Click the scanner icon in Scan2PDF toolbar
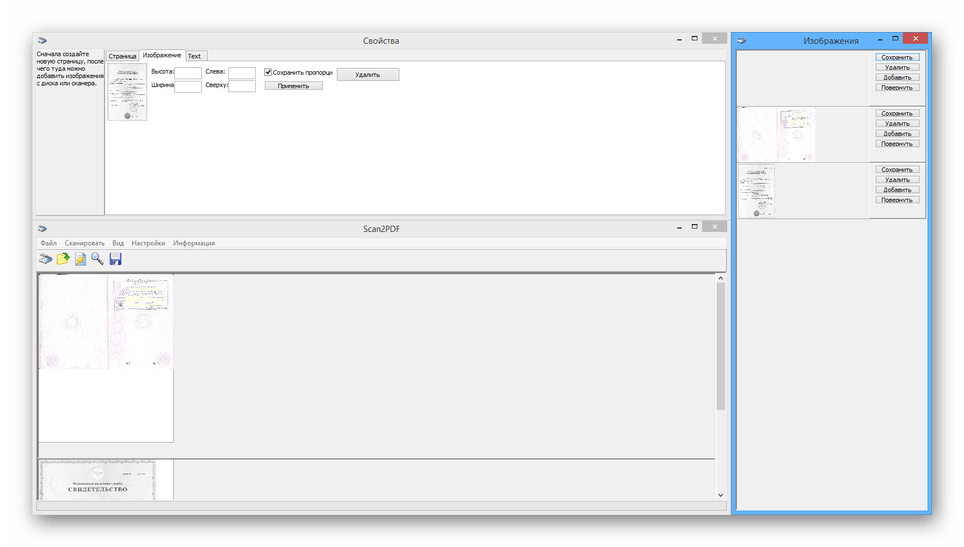Screen dimensions: 964x547 pyautogui.click(x=45, y=259)
